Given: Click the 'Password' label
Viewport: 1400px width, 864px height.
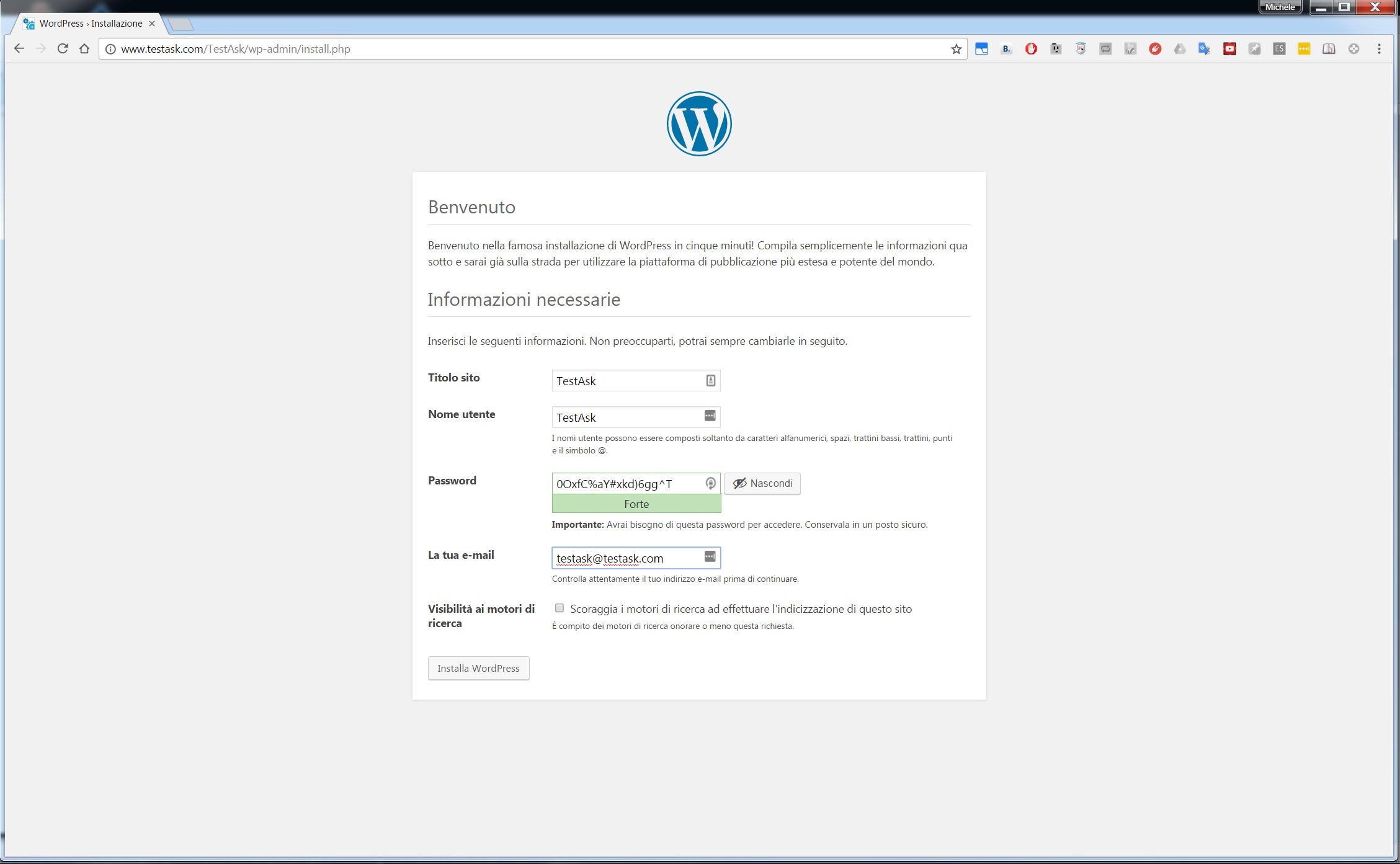Looking at the screenshot, I should (452, 480).
